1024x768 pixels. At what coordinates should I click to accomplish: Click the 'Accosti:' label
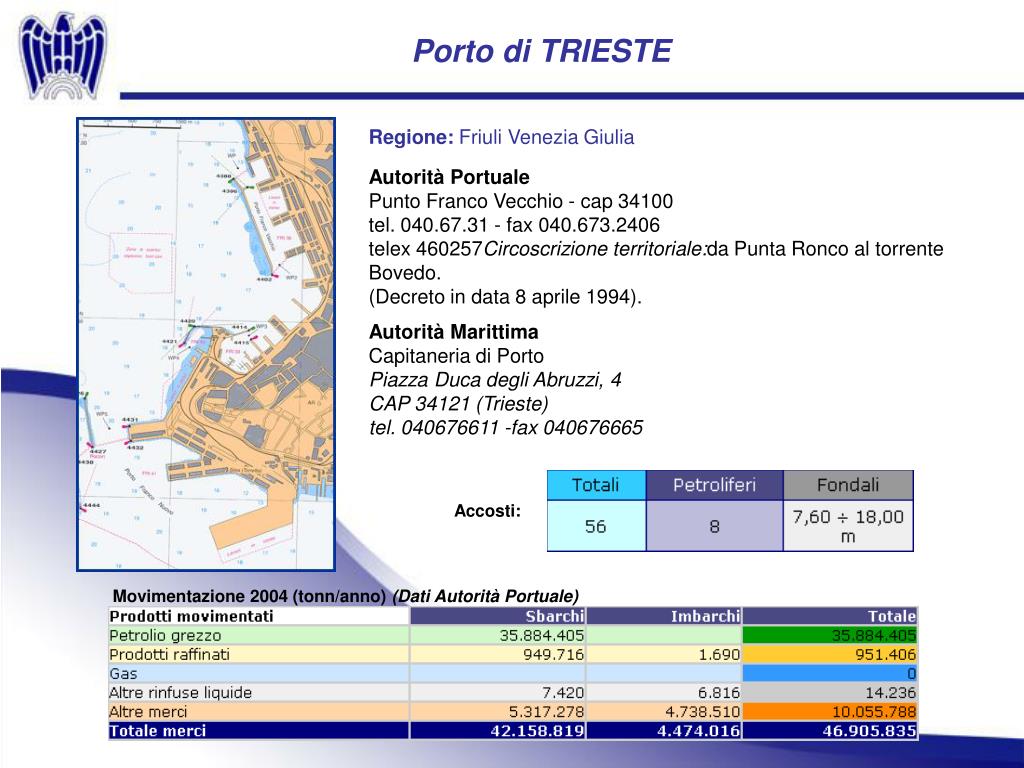[x=488, y=511]
